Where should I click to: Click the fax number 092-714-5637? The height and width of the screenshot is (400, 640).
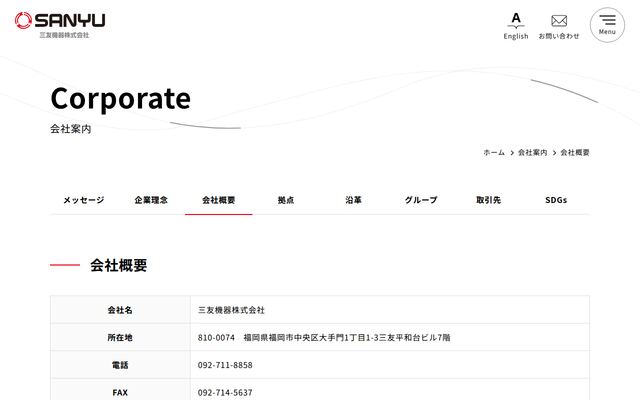225,392
